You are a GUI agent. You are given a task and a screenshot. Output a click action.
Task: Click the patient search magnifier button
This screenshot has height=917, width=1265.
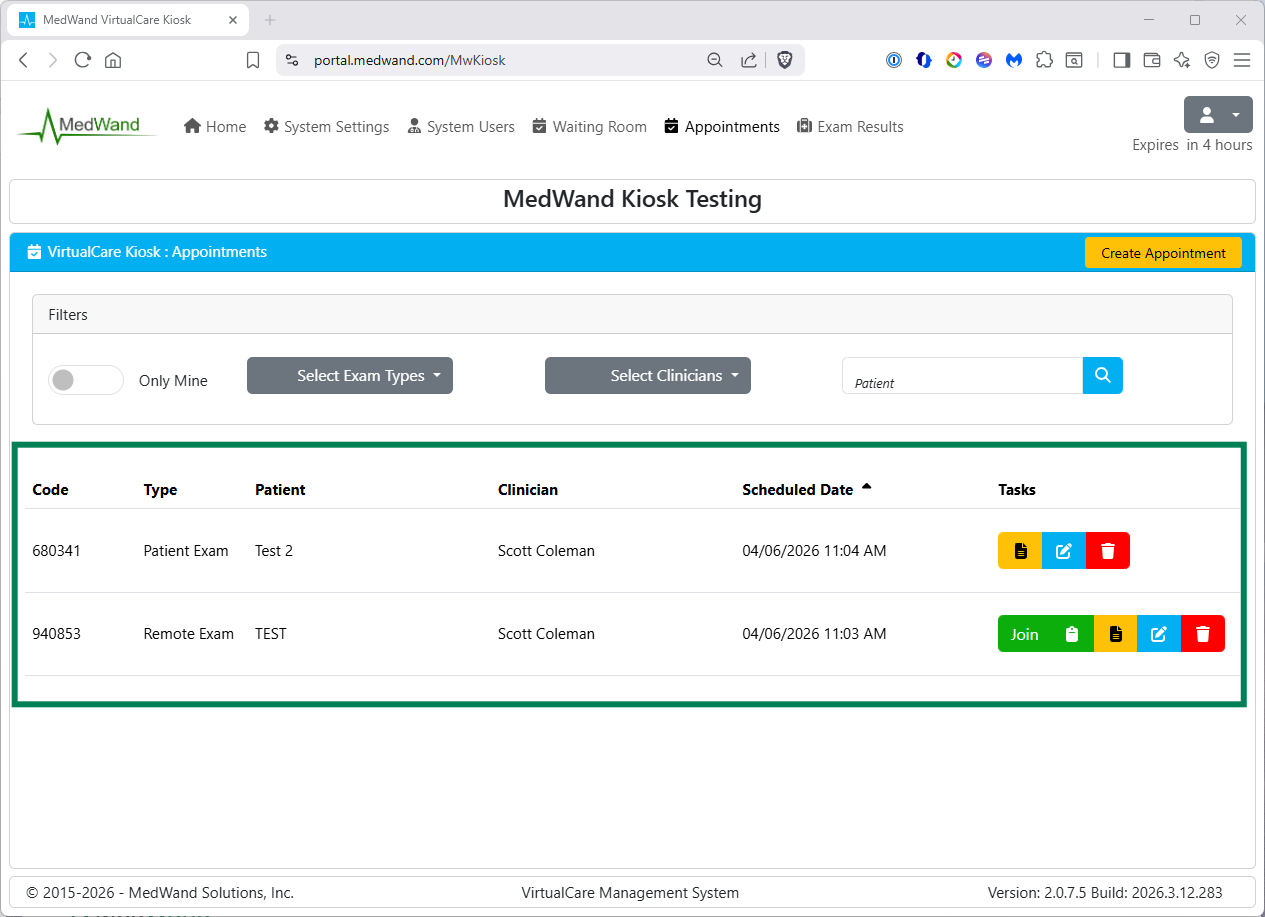pyautogui.click(x=1103, y=376)
